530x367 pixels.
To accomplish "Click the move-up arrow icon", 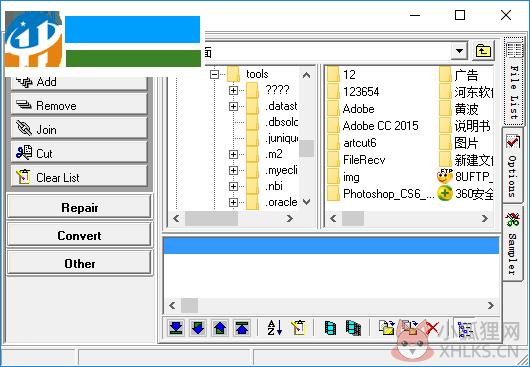I will coord(220,328).
